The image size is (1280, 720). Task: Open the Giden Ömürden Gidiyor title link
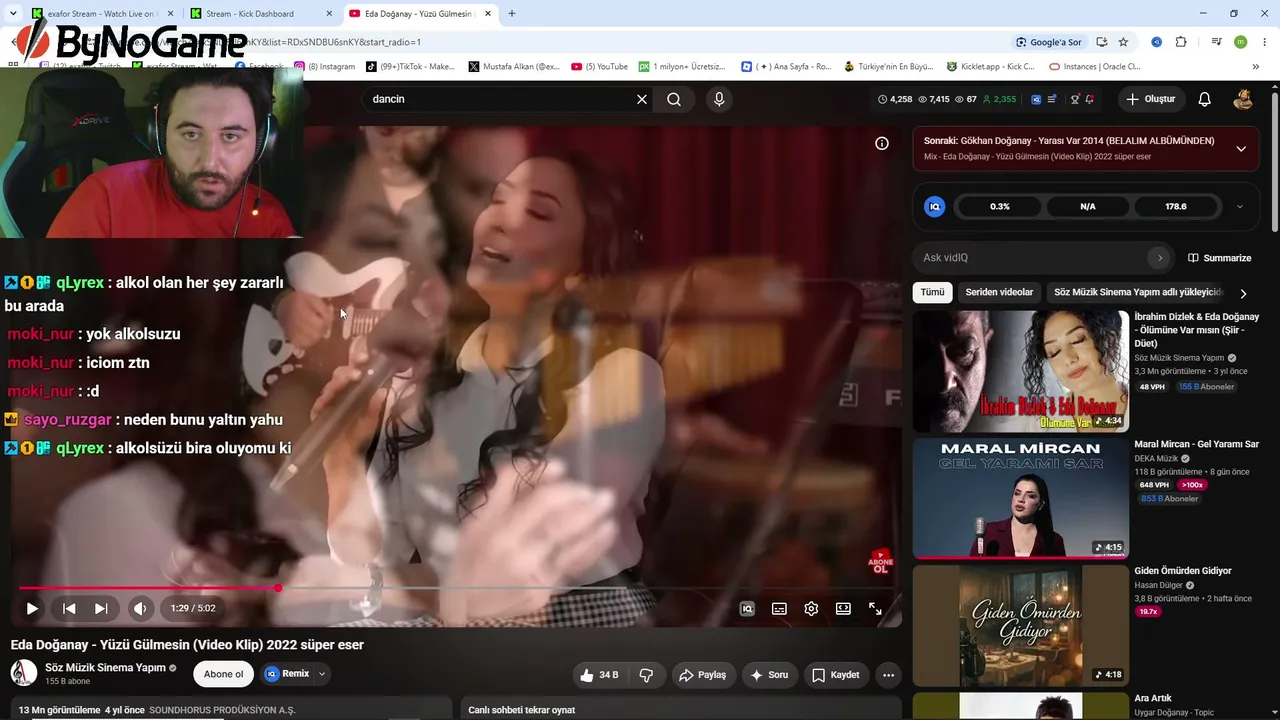[x=1183, y=571]
